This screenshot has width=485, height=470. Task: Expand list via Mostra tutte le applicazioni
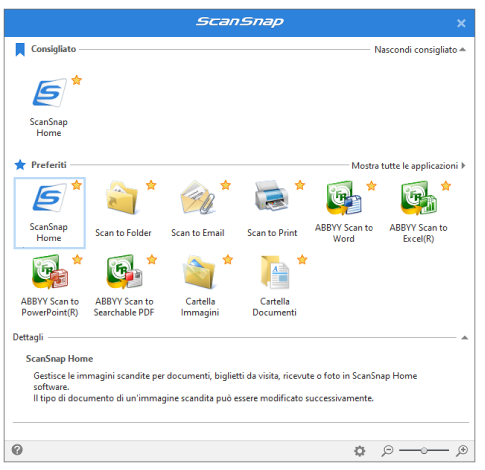(409, 166)
